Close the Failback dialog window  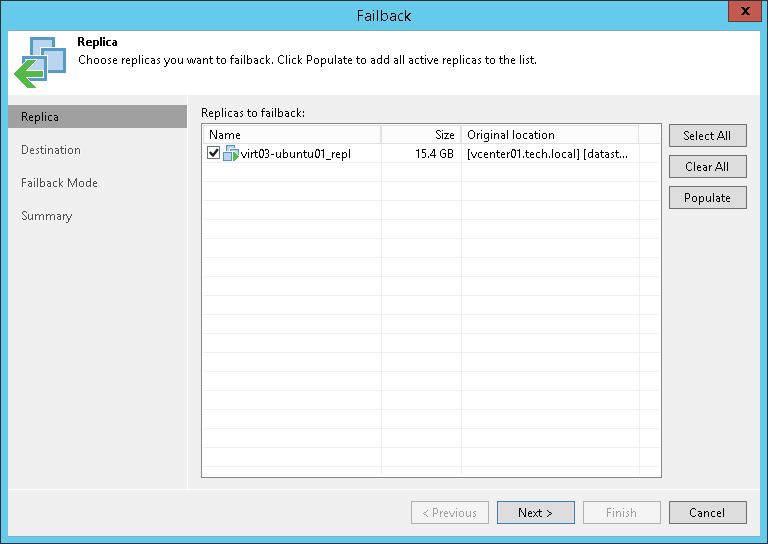[x=743, y=14]
